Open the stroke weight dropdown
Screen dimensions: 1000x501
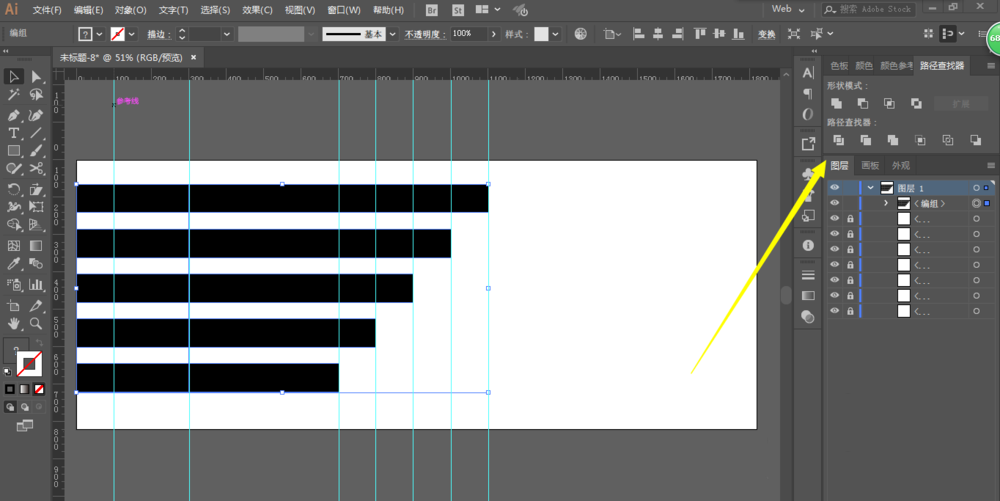[226, 34]
